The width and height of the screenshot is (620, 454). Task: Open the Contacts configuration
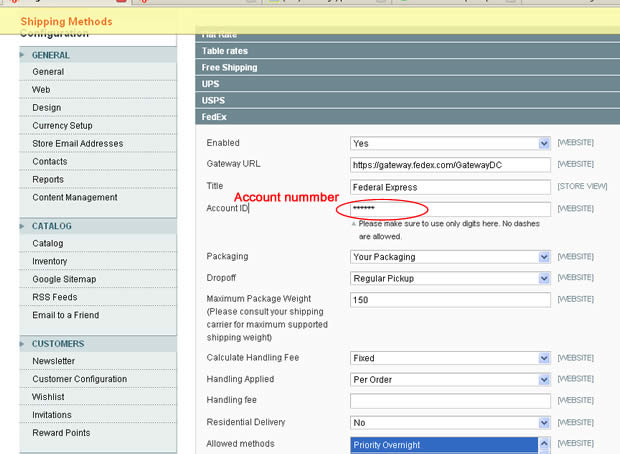click(x=50, y=161)
